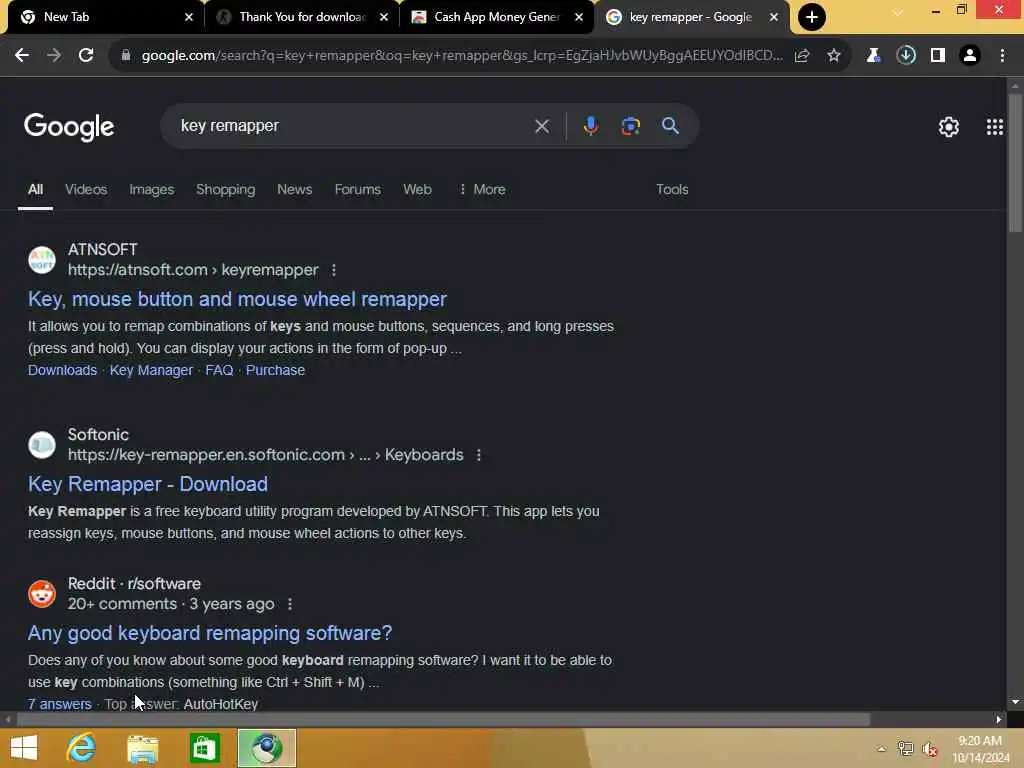1024x768 pixels.
Task: Open options for Softonic result
Action: click(x=479, y=455)
